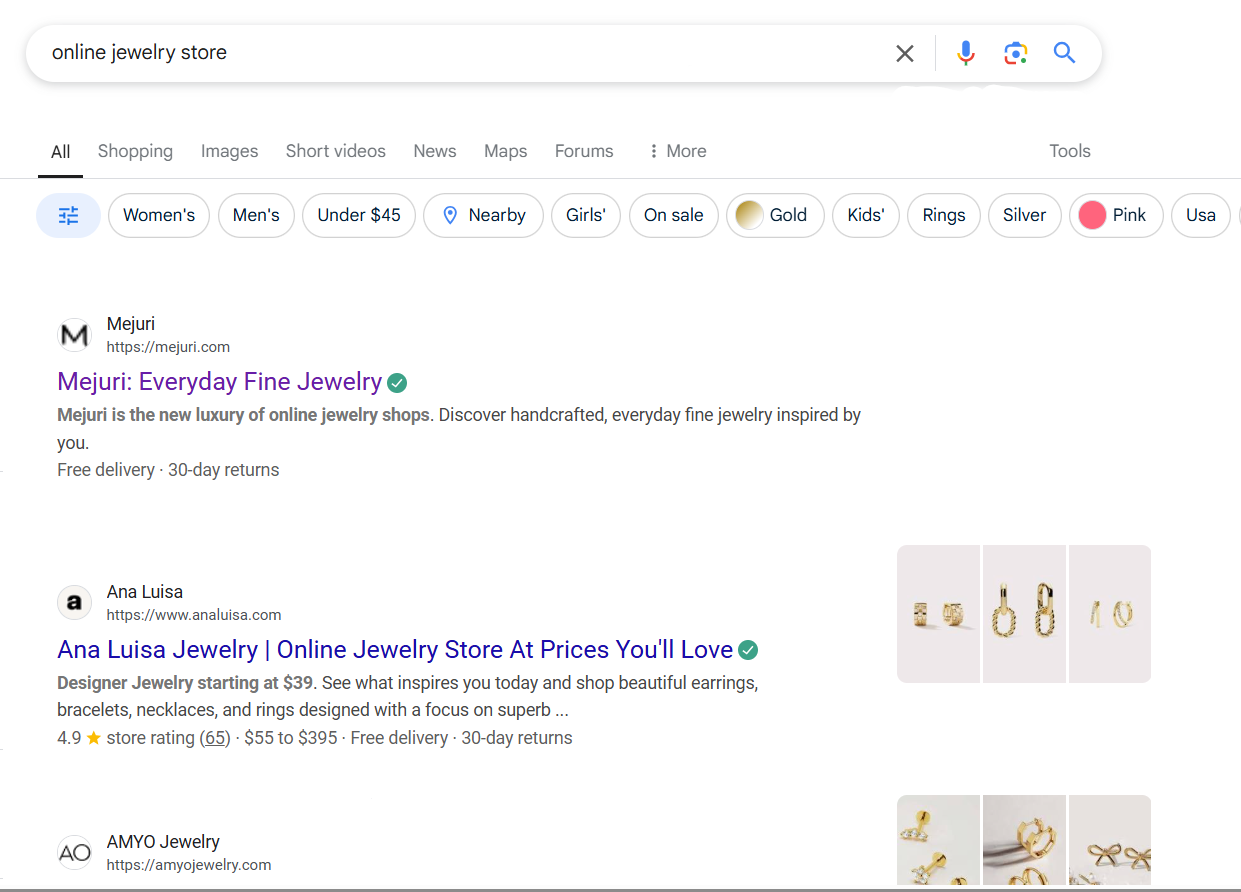Select the Rings filter chip
Viewport: 1241px width, 892px height.
click(x=944, y=215)
